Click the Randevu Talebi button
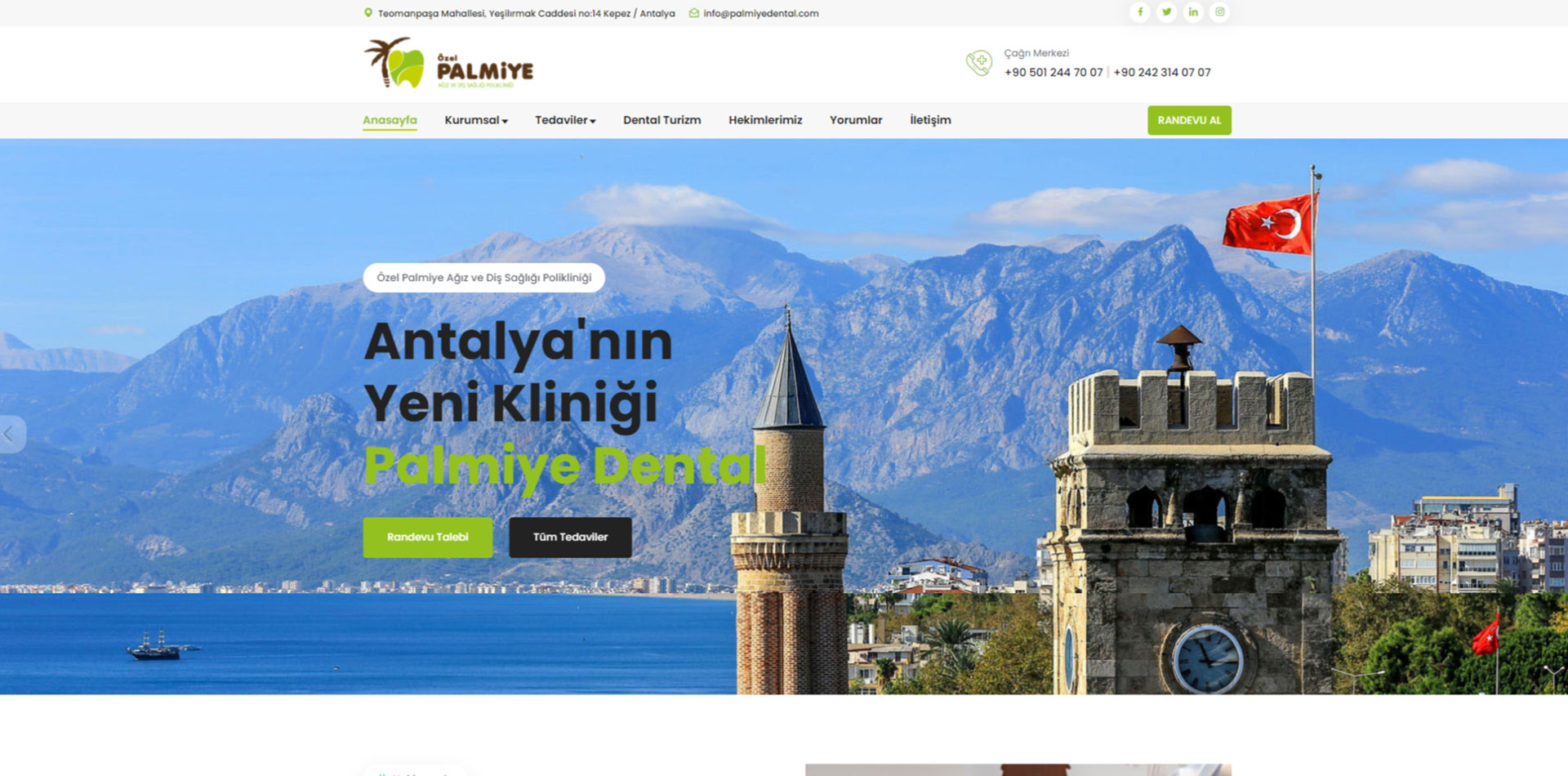Screen dimensions: 1568x776 (427, 537)
